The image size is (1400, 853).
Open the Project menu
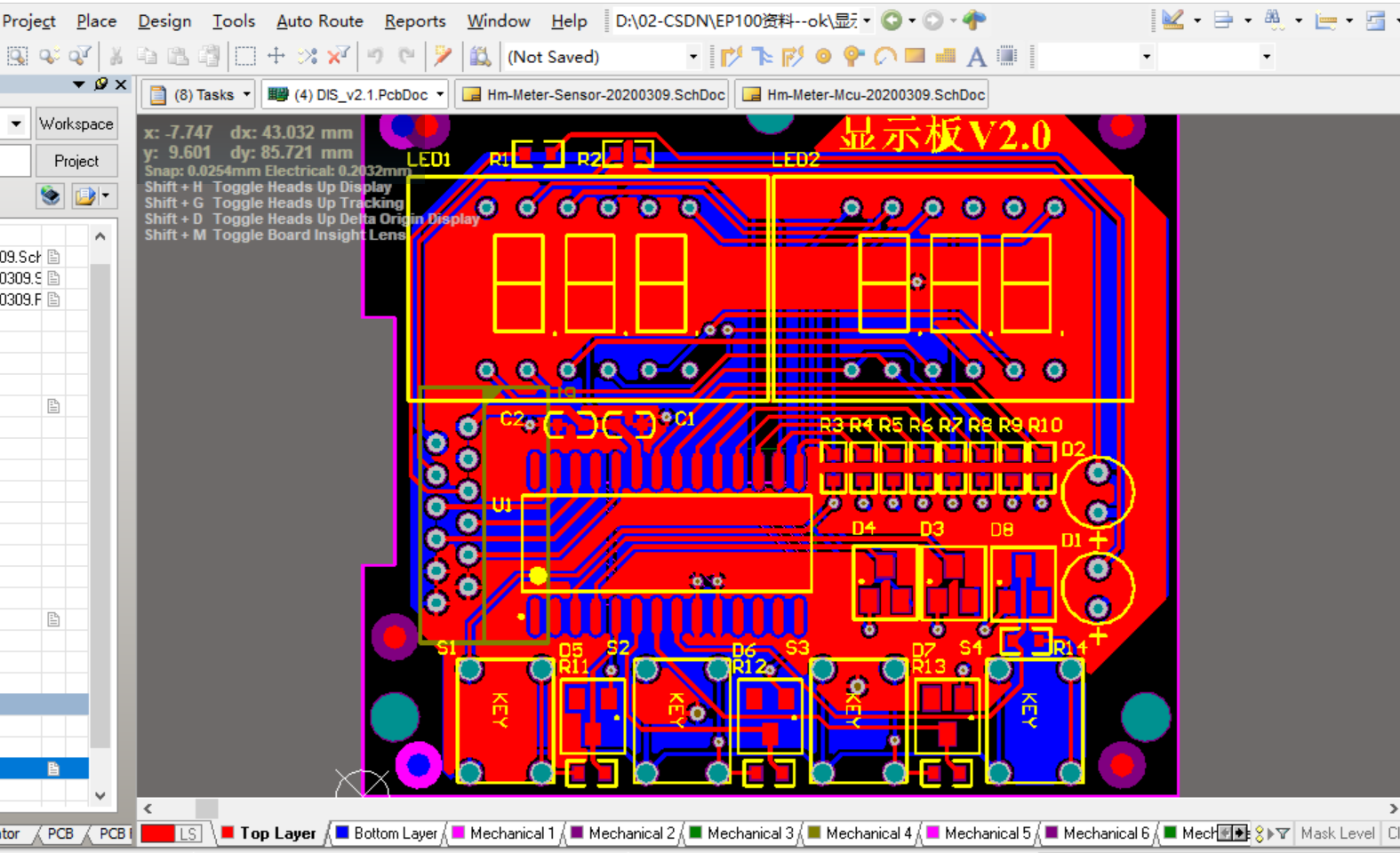tap(28, 20)
